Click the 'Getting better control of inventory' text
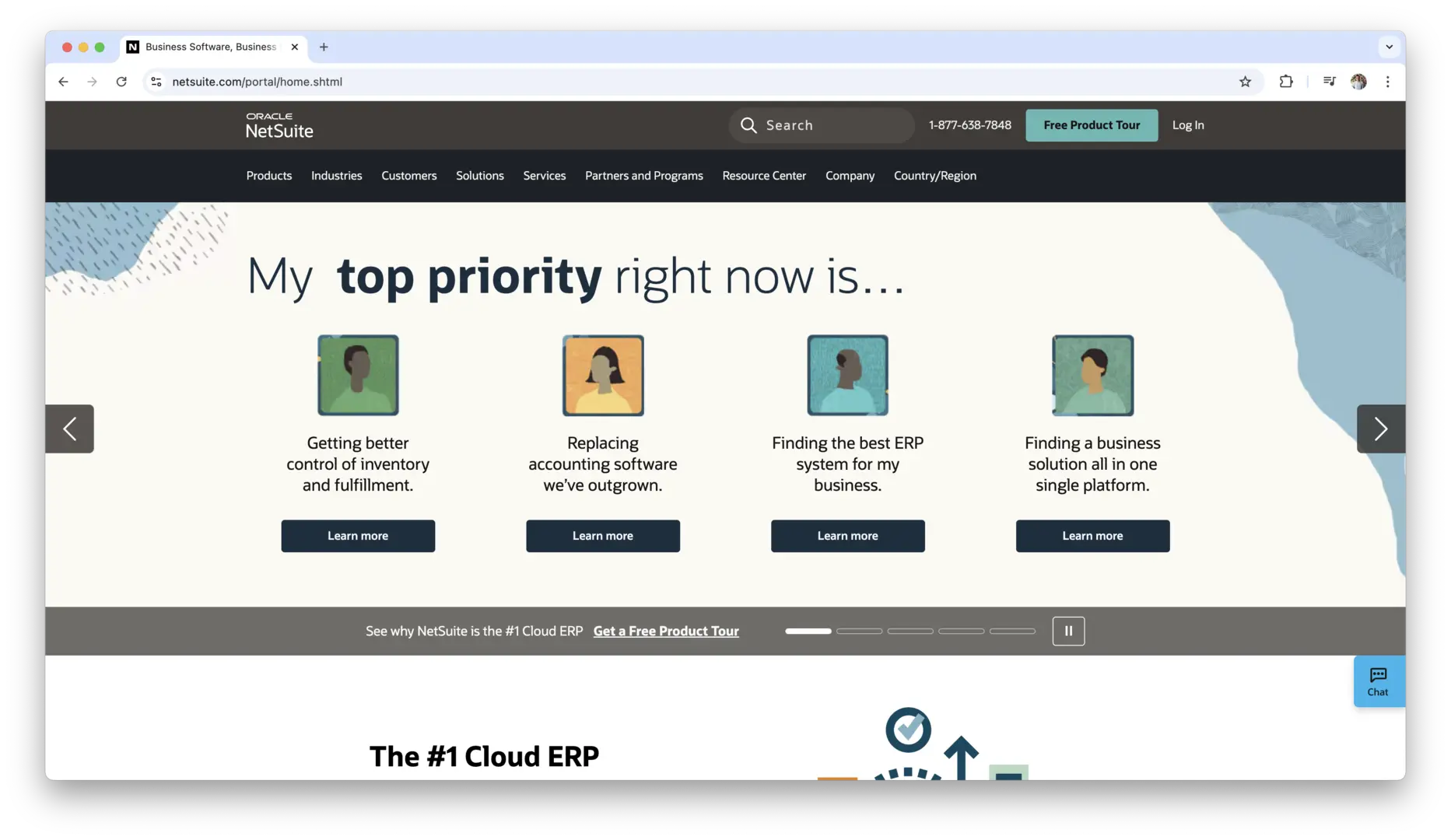This screenshot has width=1451, height=840. [358, 464]
